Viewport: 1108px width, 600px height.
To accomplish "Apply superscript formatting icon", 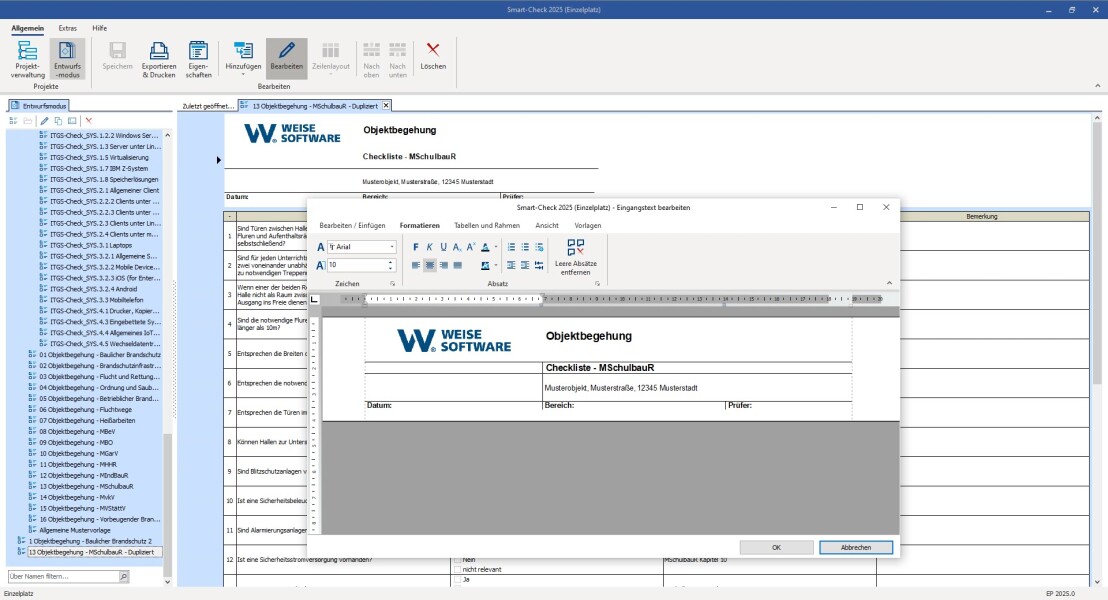I will (x=471, y=247).
